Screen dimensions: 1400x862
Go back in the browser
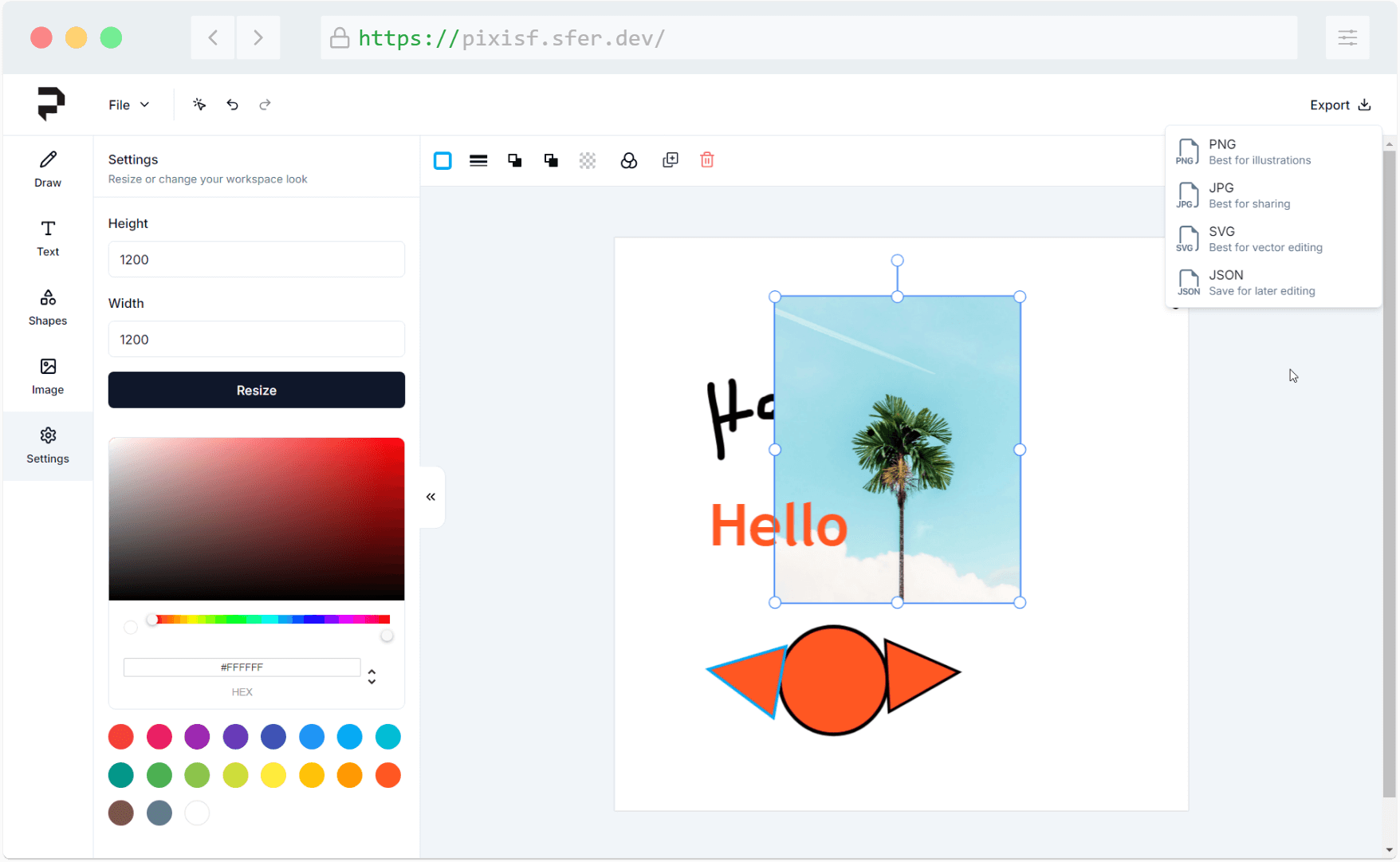click(213, 37)
